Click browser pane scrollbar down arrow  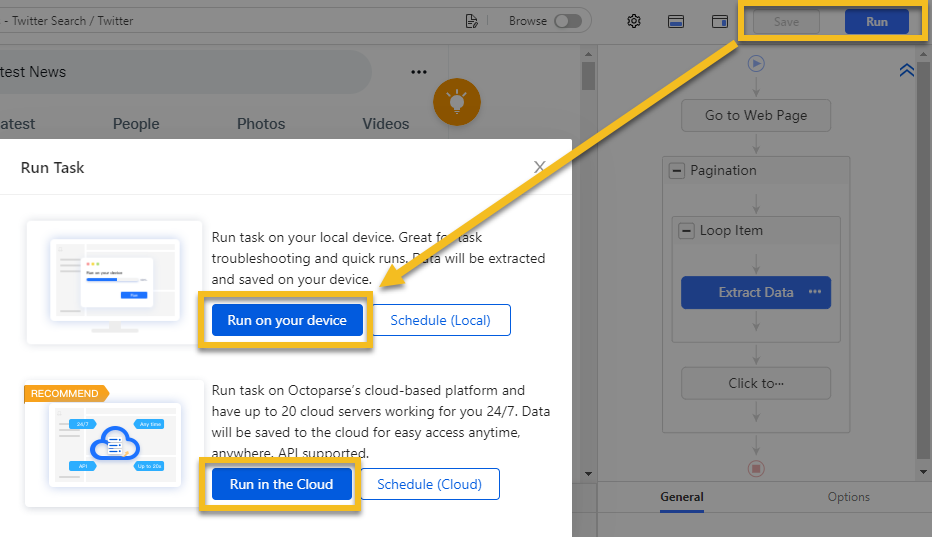point(588,474)
